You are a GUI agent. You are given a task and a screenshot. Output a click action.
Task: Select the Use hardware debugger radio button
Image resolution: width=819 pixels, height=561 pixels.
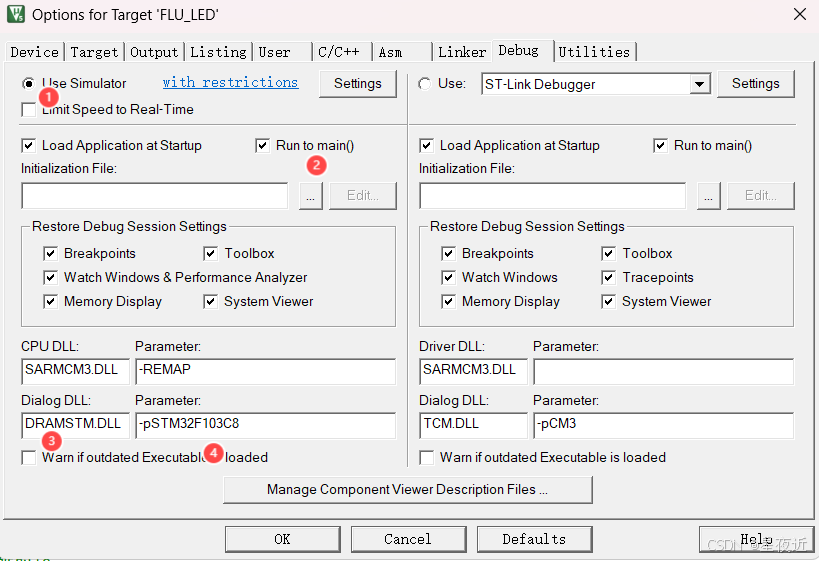[x=425, y=84]
